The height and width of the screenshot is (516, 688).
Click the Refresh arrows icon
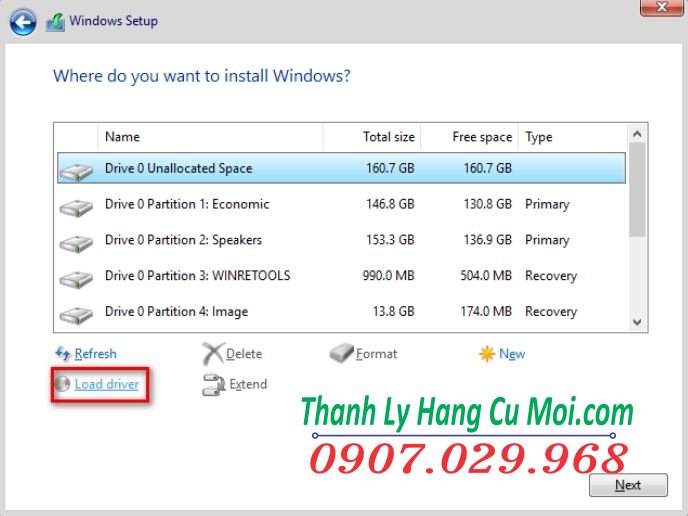tap(63, 353)
